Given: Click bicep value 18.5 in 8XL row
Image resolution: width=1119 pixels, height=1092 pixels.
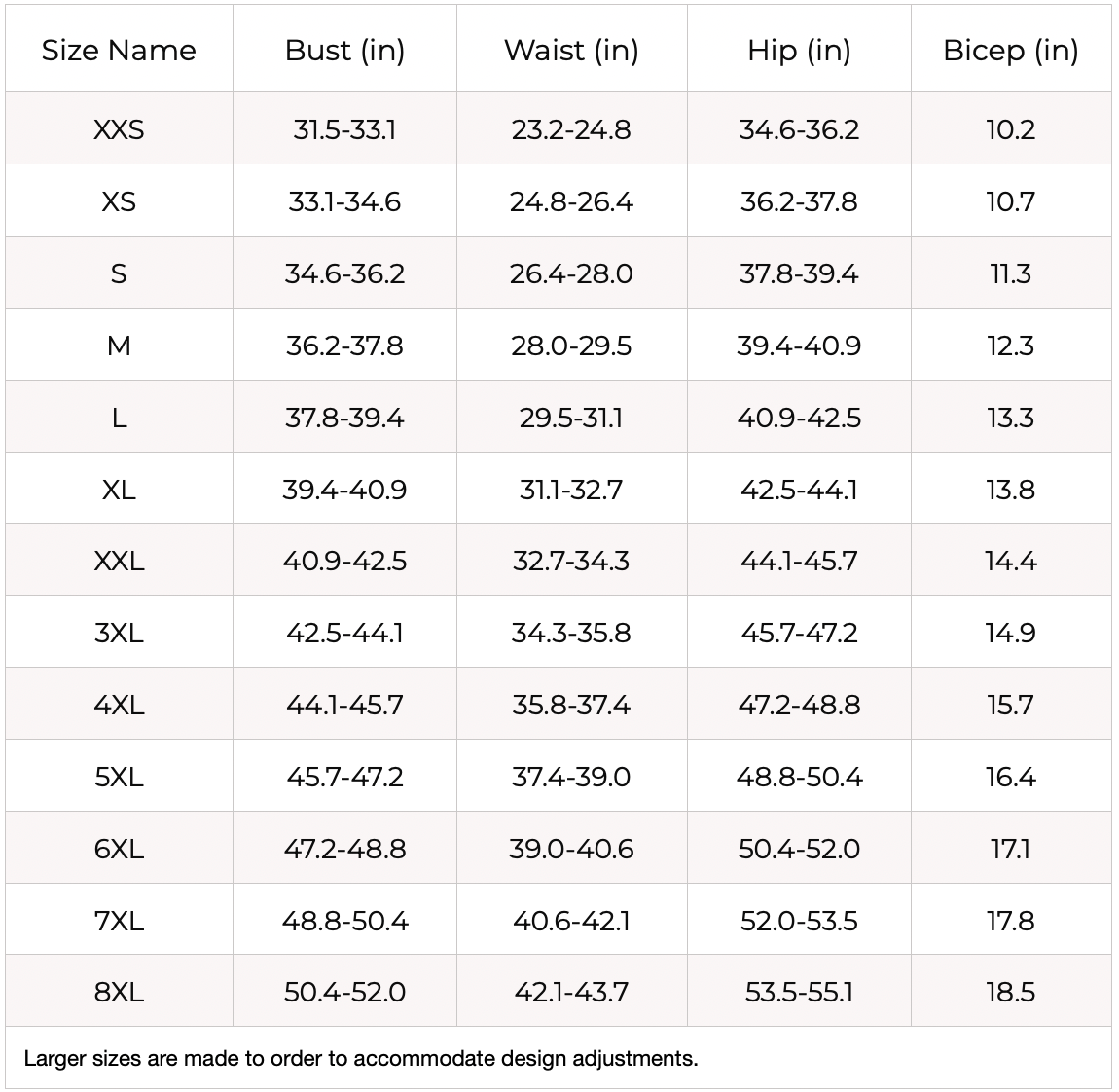Looking at the screenshot, I should click(x=1010, y=992).
